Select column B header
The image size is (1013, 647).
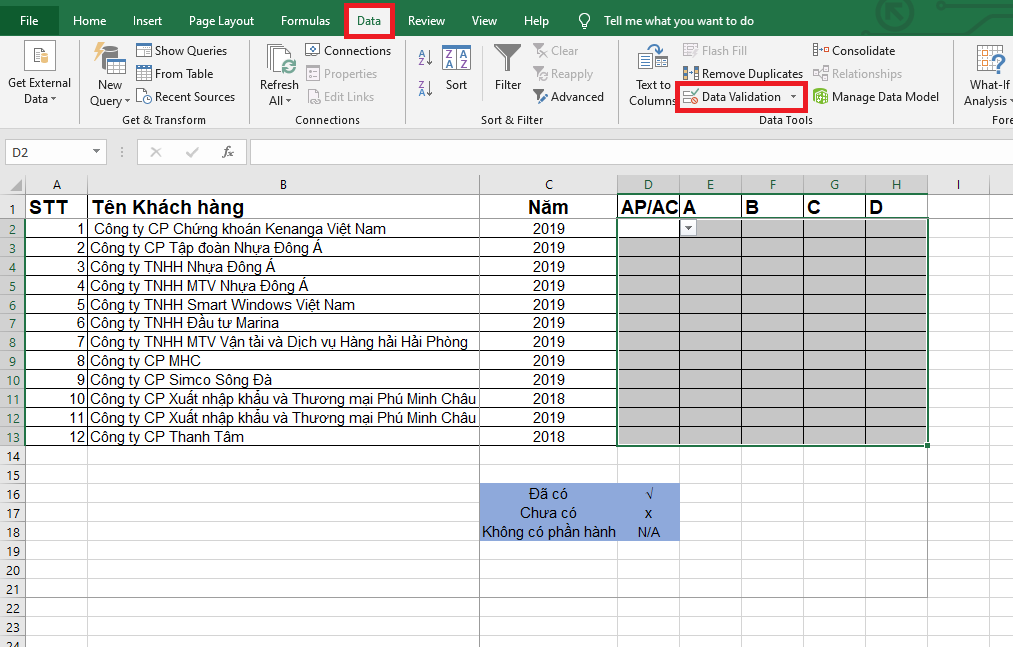pos(283,184)
